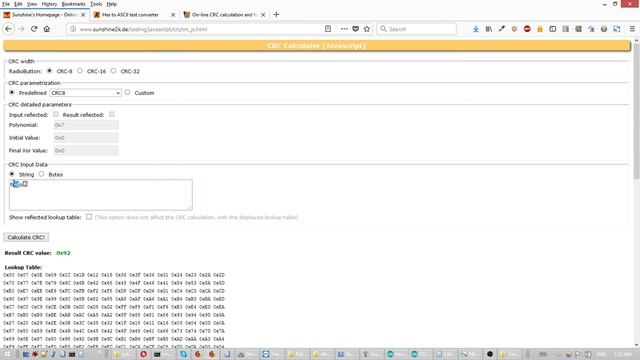640x360 pixels.
Task: Choose Predefined parametrization option
Action: 12,92
